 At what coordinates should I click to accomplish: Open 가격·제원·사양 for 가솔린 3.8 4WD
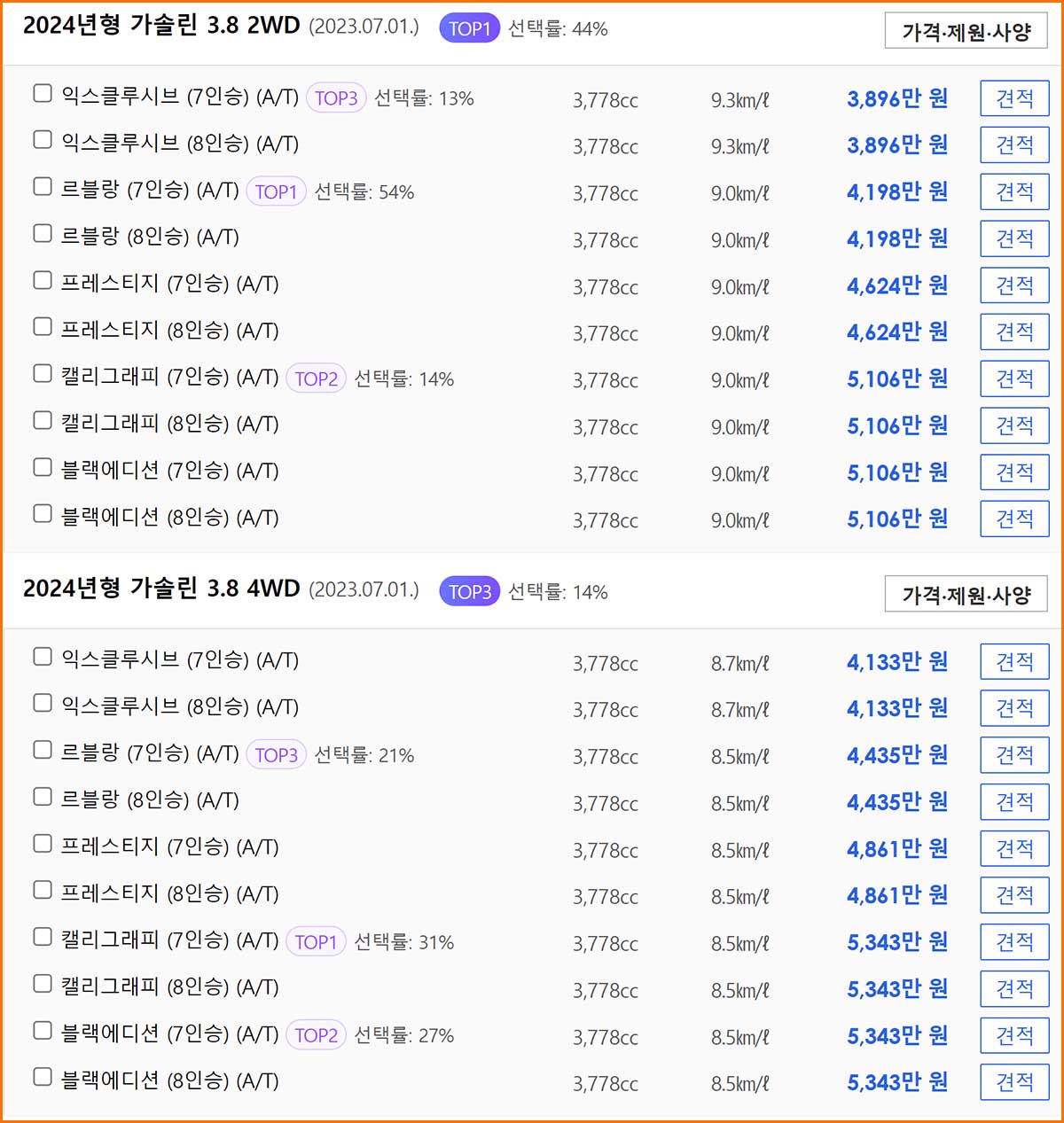tap(966, 592)
